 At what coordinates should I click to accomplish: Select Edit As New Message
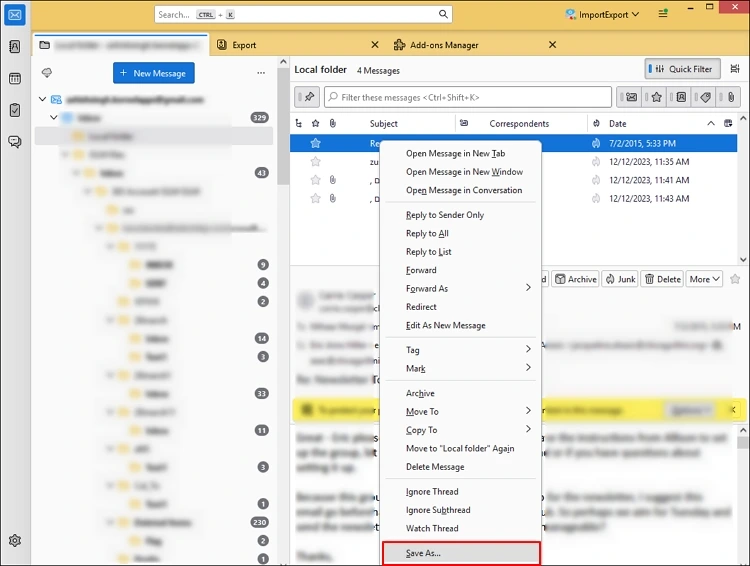click(461, 325)
